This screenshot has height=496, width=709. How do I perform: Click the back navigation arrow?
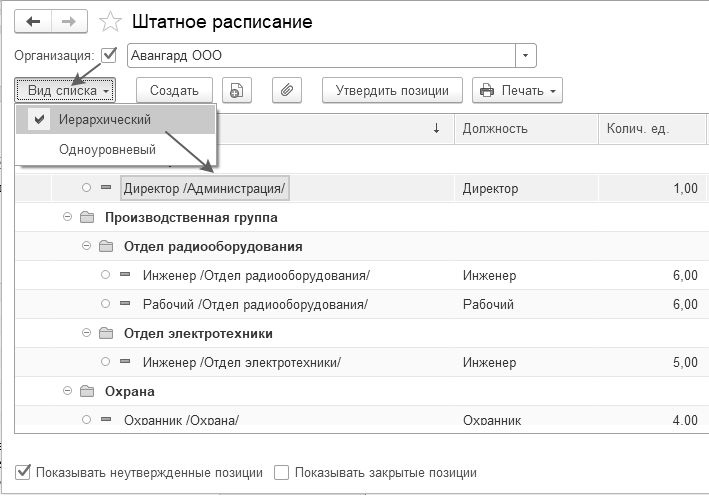(x=34, y=21)
